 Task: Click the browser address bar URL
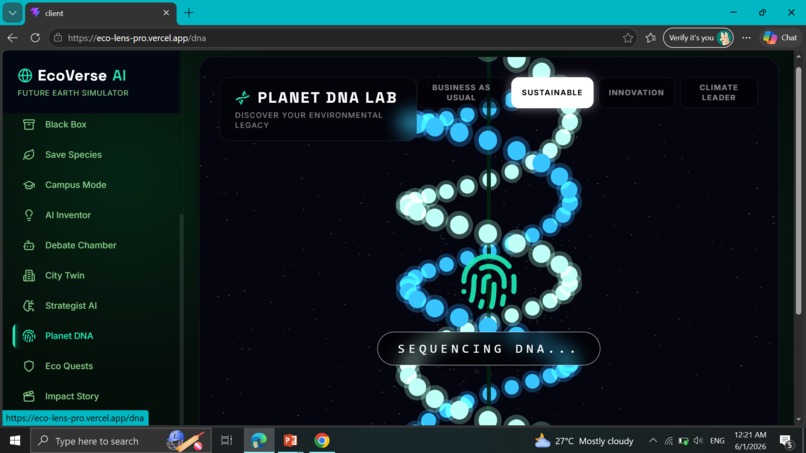pyautogui.click(x=137, y=38)
